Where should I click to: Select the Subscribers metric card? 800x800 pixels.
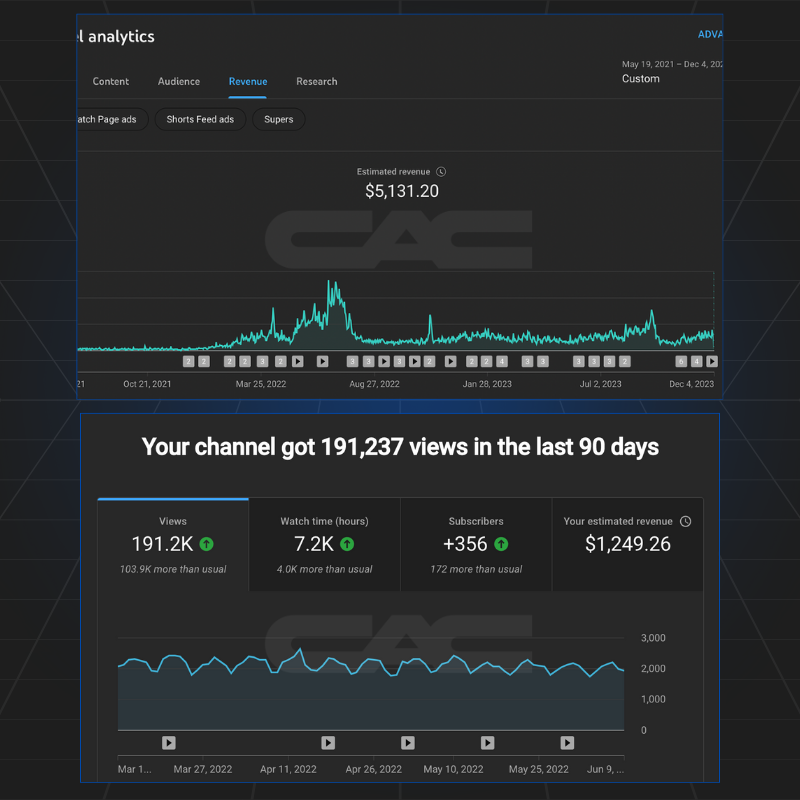pos(476,544)
